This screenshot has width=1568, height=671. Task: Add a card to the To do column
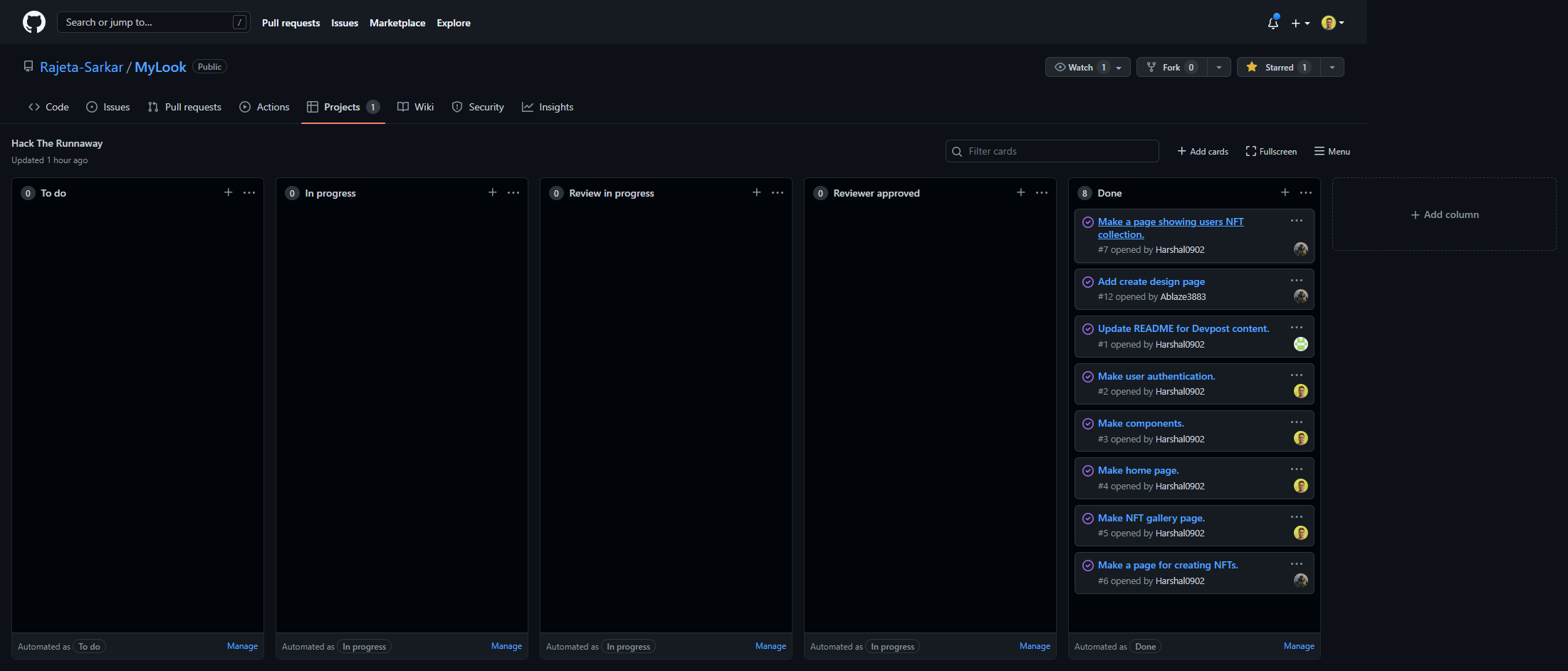[229, 192]
